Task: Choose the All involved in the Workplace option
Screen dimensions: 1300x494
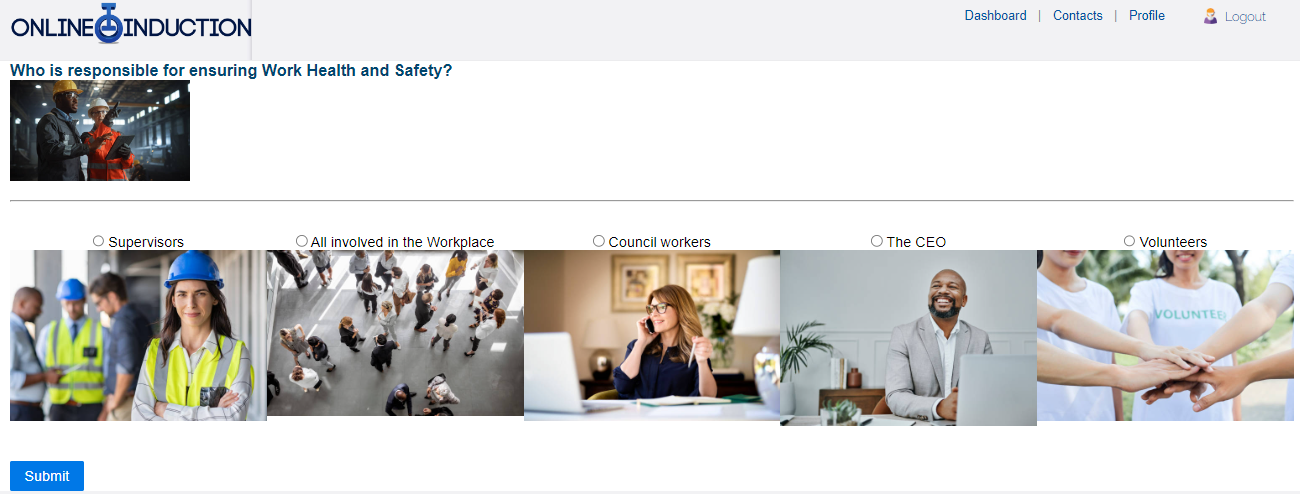Action: [302, 241]
